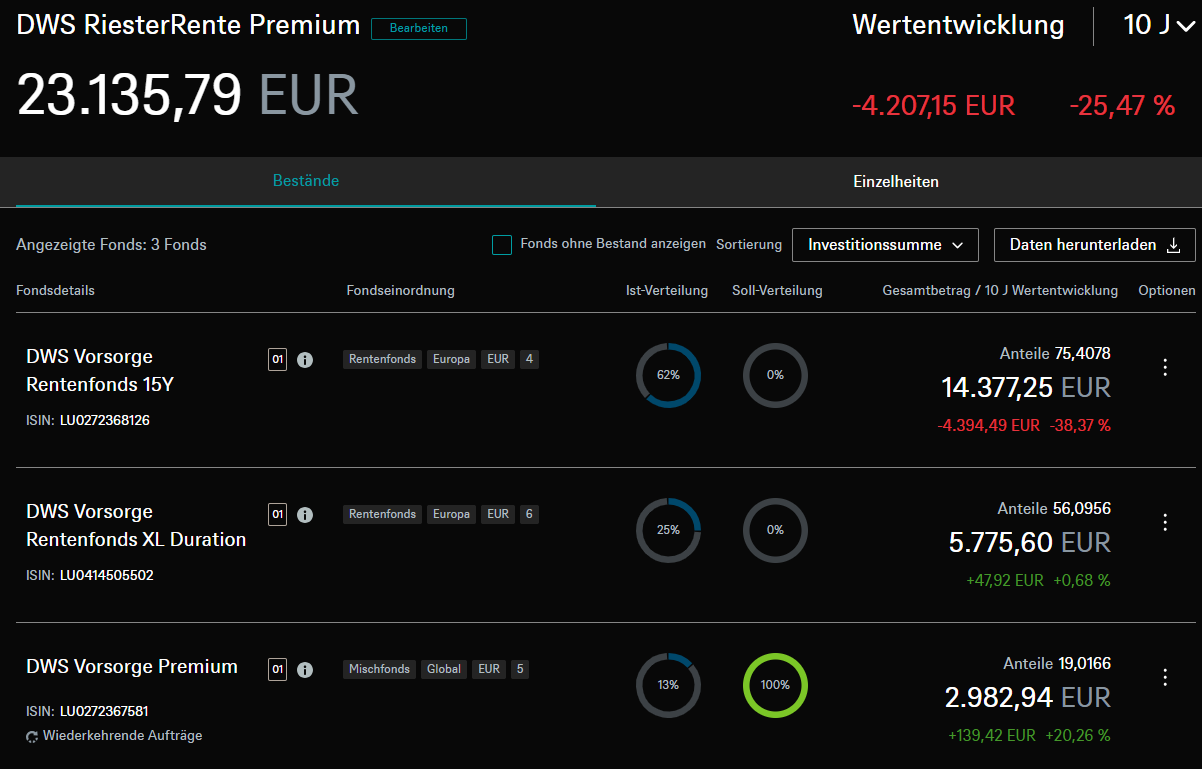The height and width of the screenshot is (769, 1202).
Task: Click the 01 badge beside Rentenfonds 15Y
Action: (x=277, y=360)
